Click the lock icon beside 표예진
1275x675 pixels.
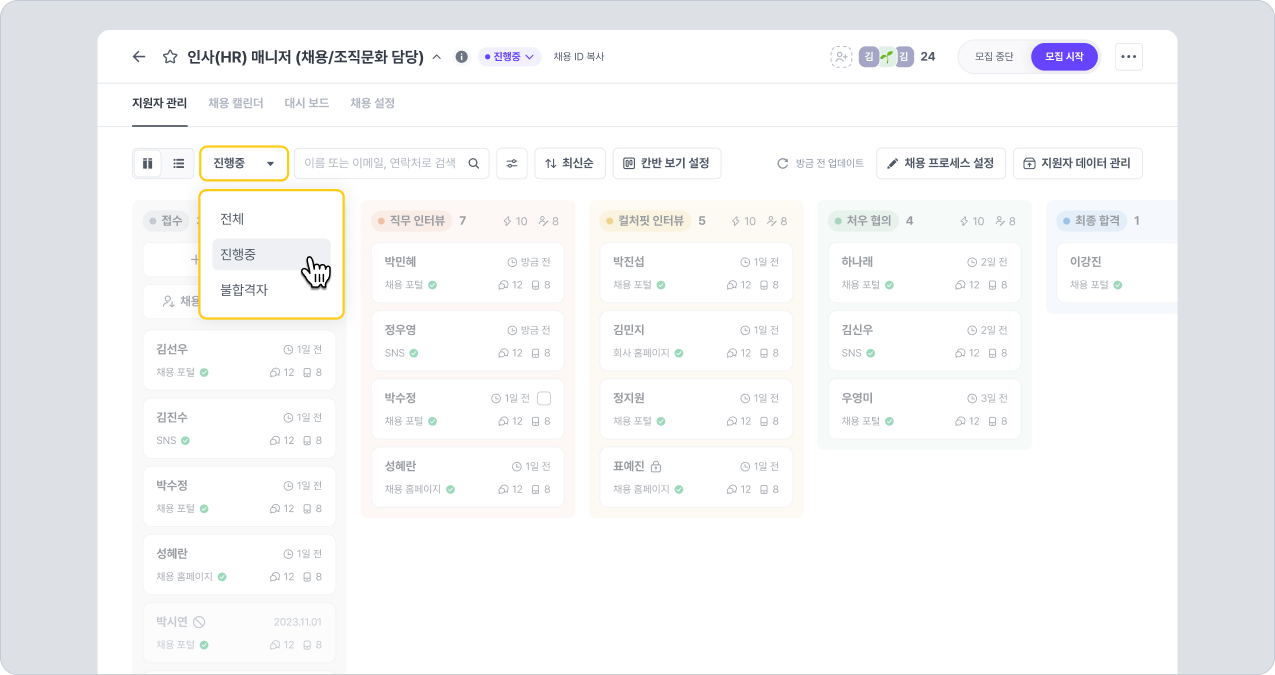tap(656, 466)
